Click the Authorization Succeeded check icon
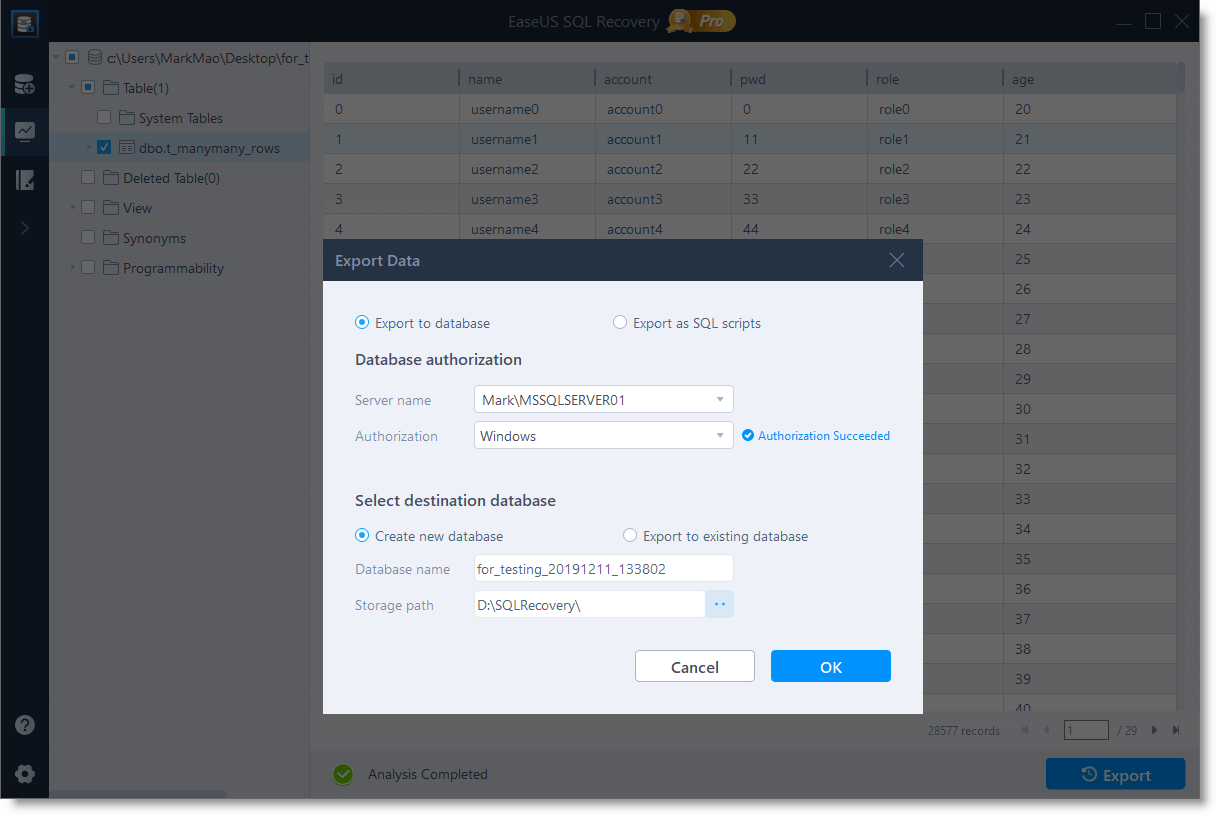This screenshot has width=1216, height=815. click(x=748, y=435)
